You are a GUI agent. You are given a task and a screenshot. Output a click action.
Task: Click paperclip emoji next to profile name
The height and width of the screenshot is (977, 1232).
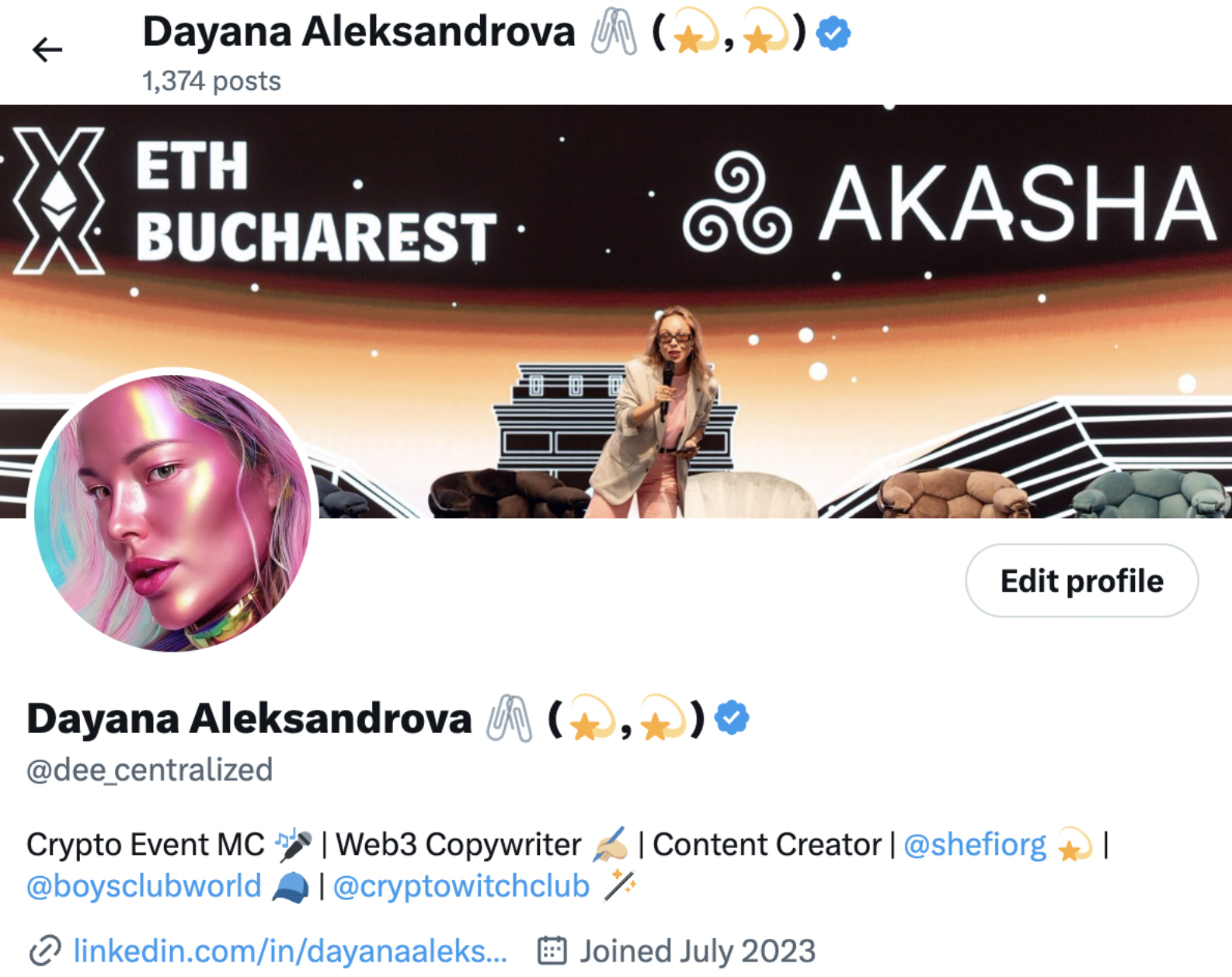[x=510, y=718]
